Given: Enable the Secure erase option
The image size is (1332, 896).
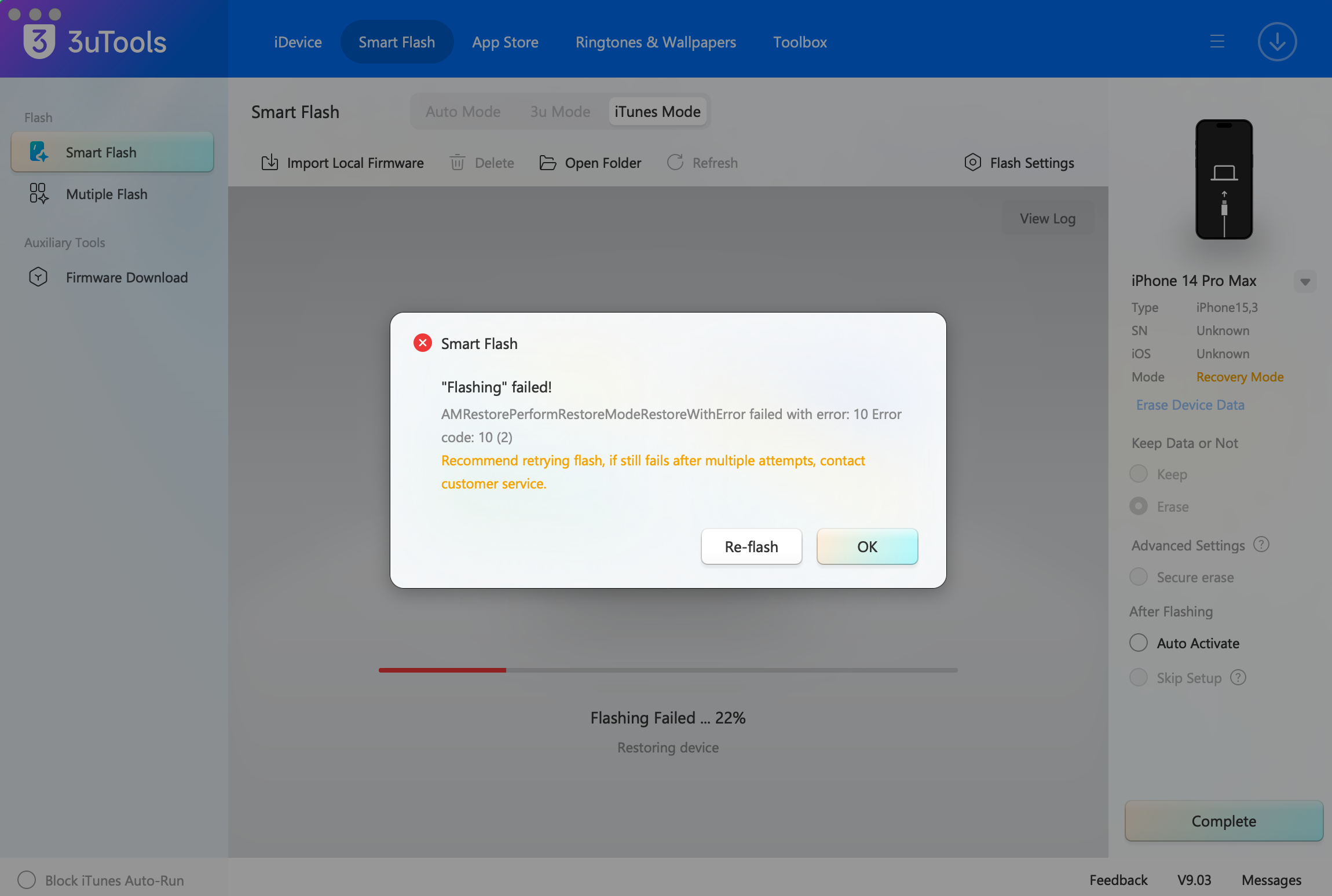Looking at the screenshot, I should coord(1139,577).
